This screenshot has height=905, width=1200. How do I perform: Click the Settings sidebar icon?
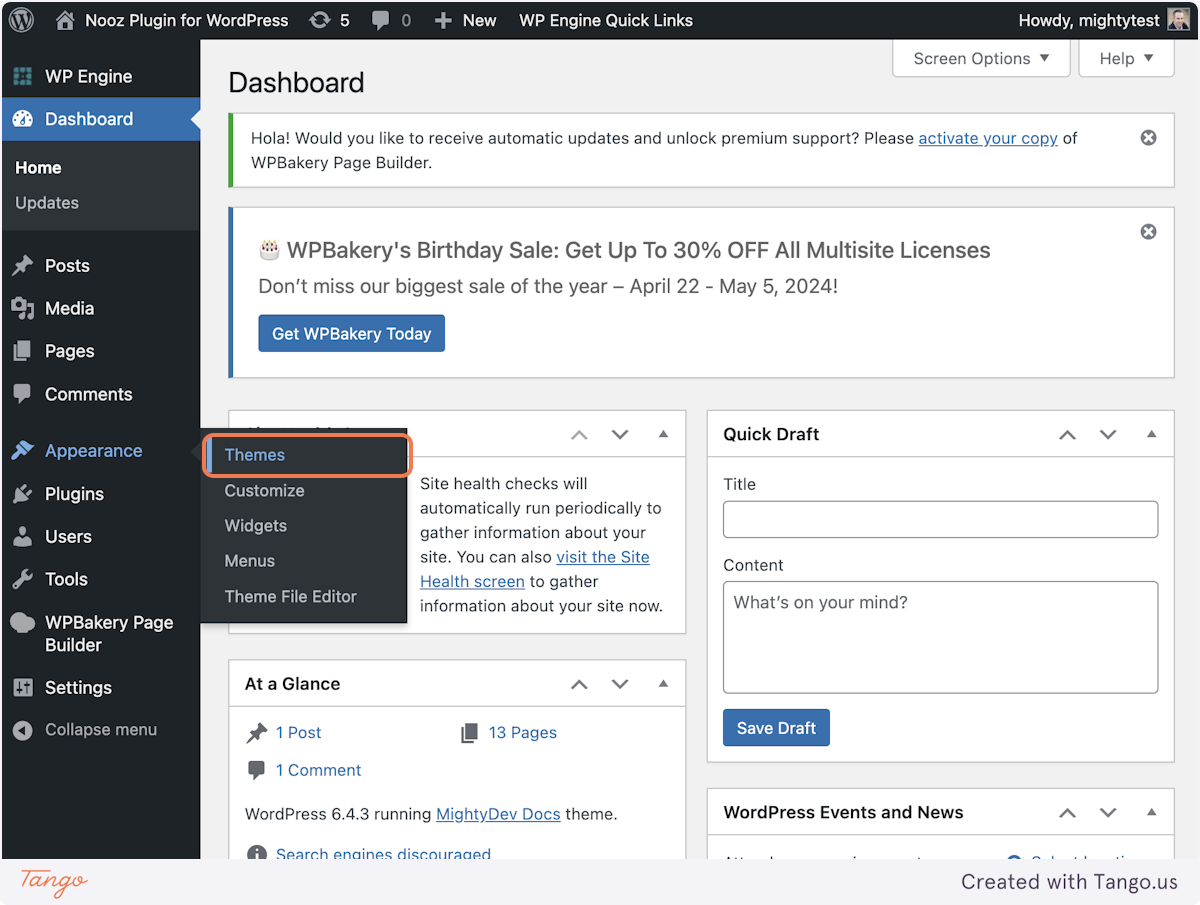point(23,688)
